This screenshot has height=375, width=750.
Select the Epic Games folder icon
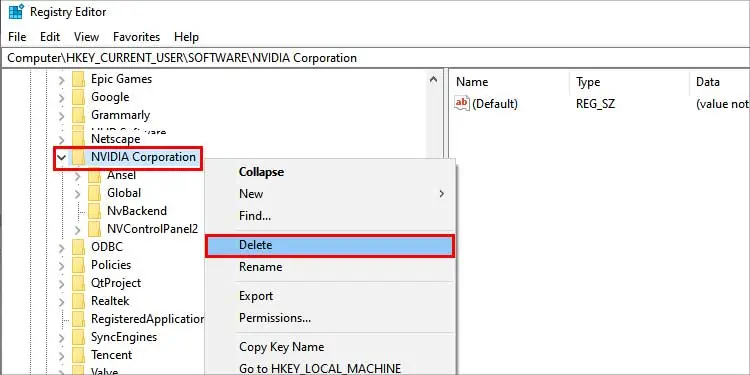[78, 79]
